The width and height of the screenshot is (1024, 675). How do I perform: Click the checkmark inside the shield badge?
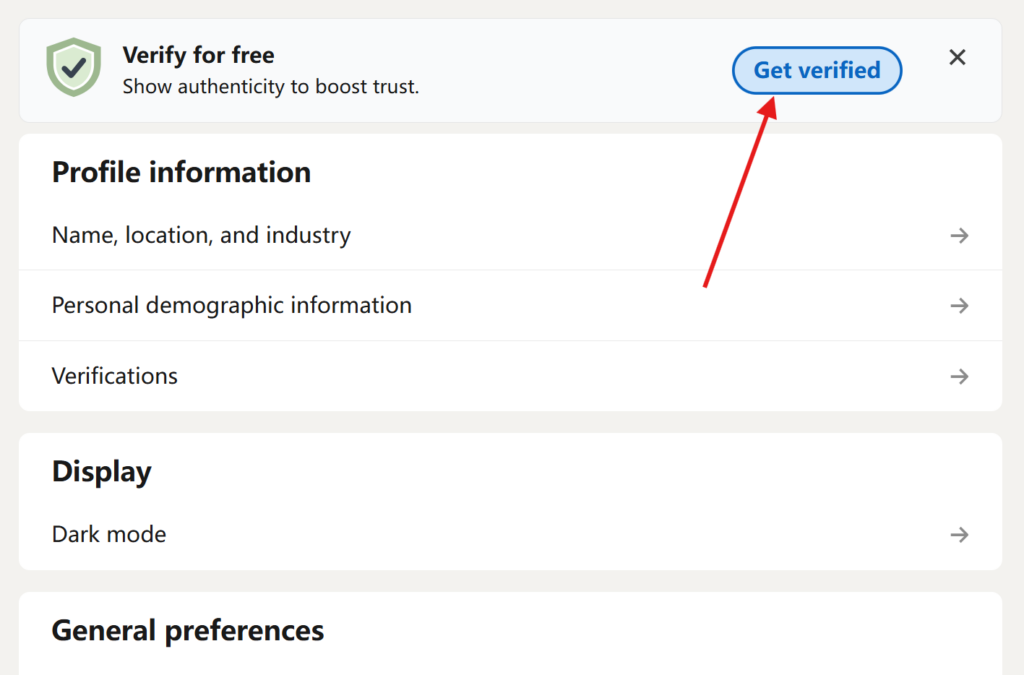click(x=73, y=66)
